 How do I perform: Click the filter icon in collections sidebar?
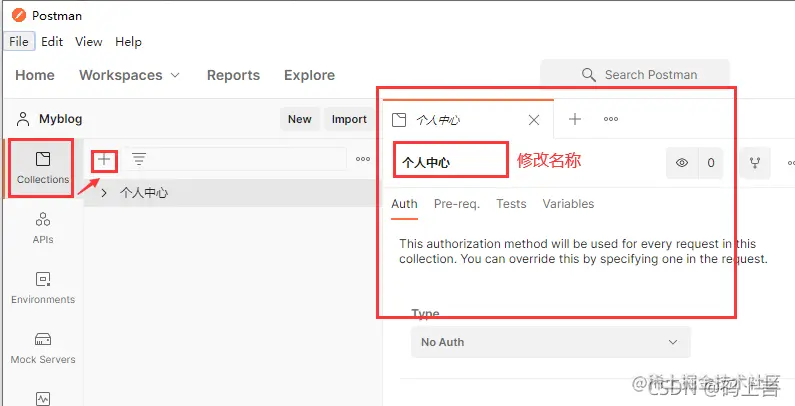(139, 160)
